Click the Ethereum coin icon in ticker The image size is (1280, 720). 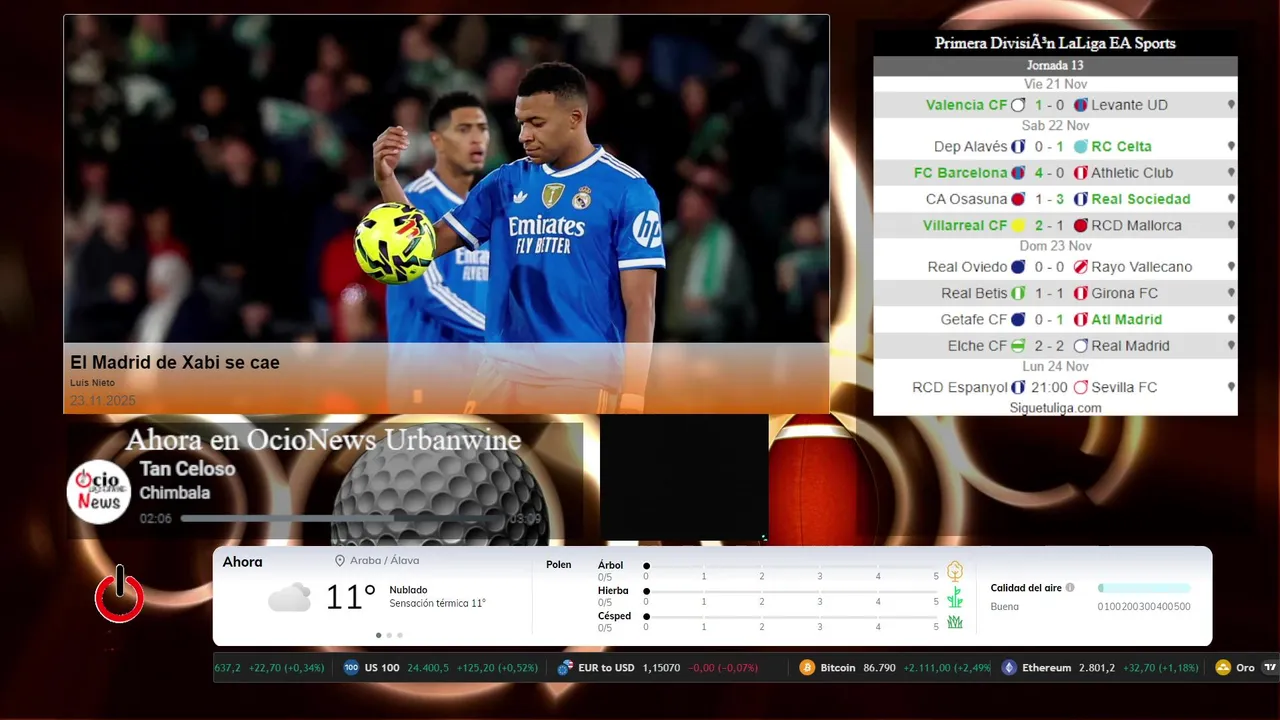coord(1009,668)
